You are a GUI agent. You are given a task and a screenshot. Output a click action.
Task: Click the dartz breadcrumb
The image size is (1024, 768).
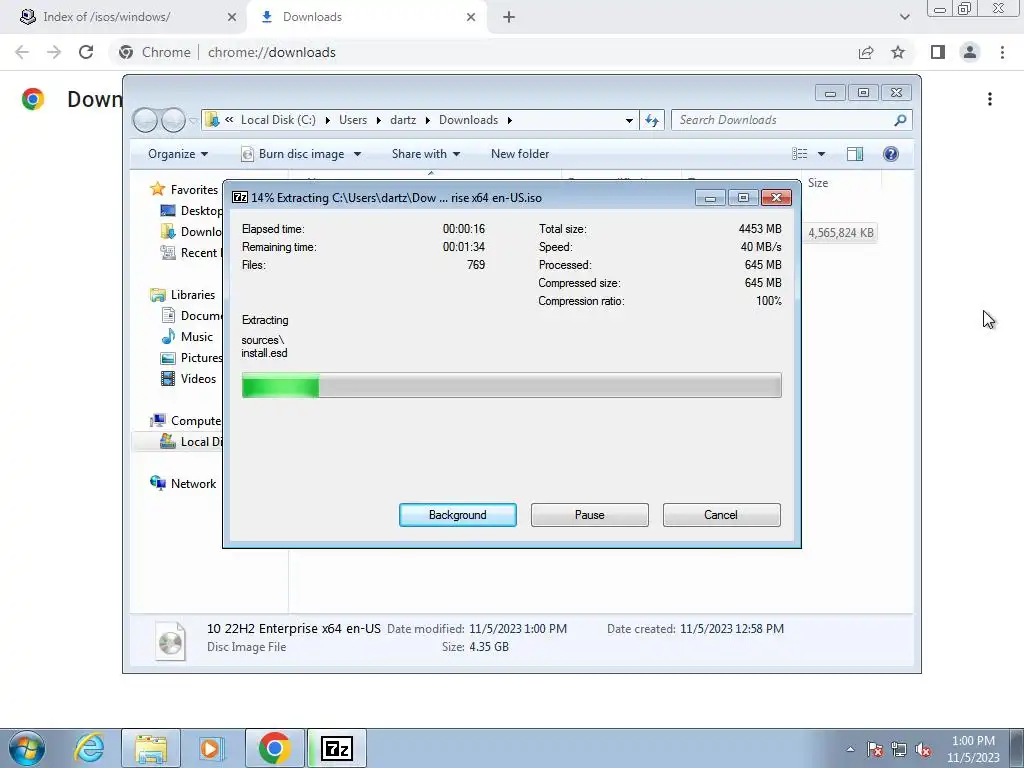tap(403, 120)
